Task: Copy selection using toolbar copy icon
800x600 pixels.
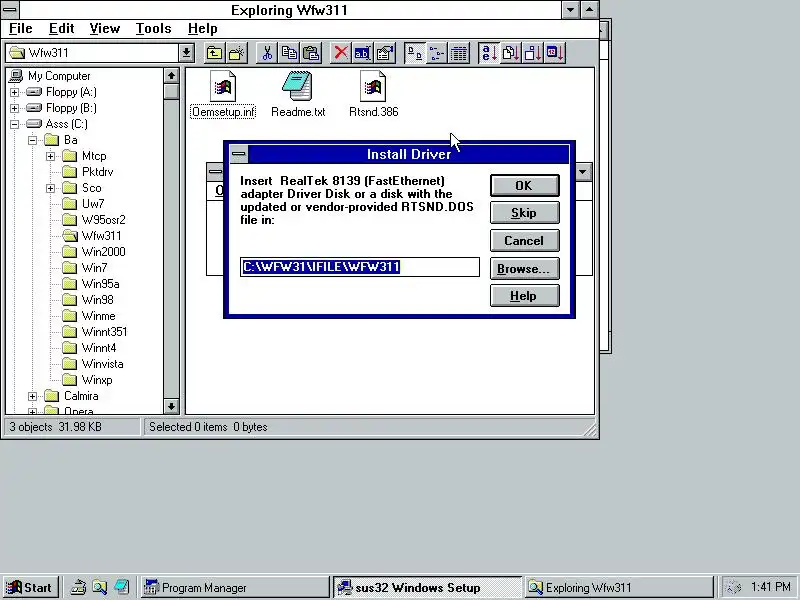Action: tap(289, 53)
